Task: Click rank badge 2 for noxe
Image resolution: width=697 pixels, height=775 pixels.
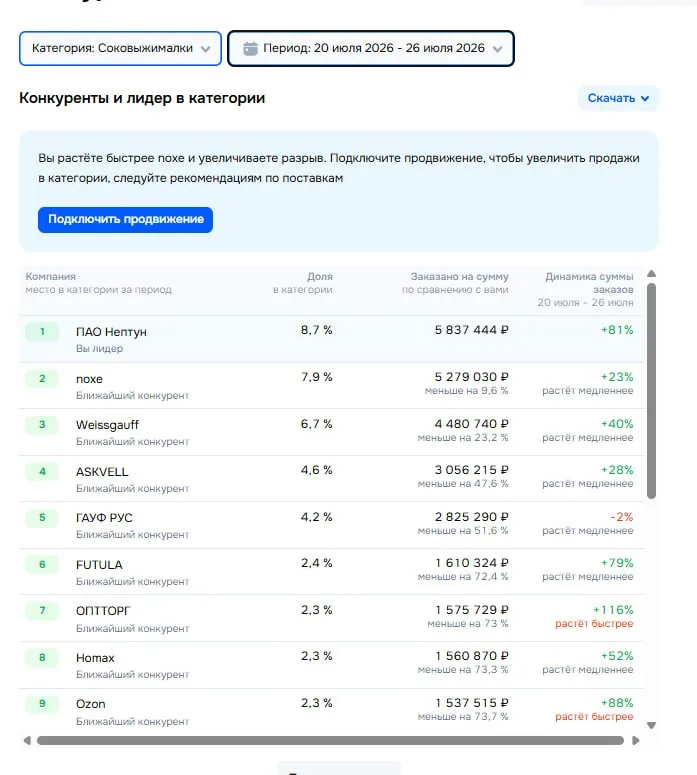Action: pyautogui.click(x=42, y=379)
